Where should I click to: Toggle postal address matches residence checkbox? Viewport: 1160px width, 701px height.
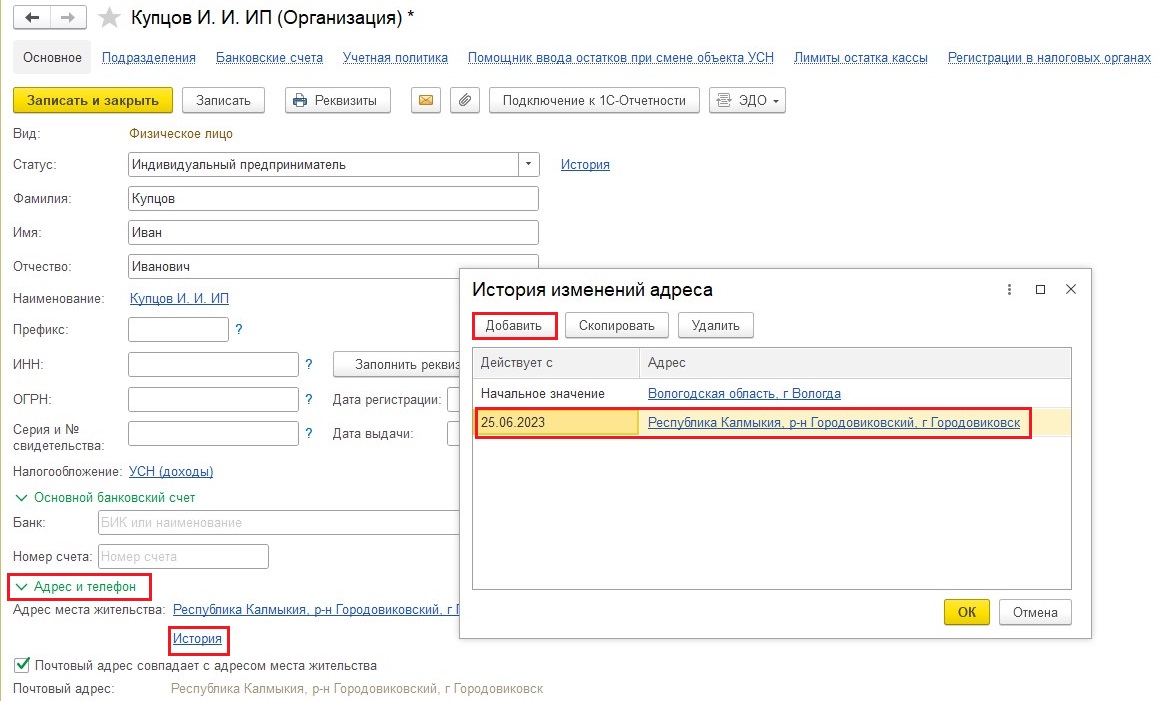pos(22,665)
